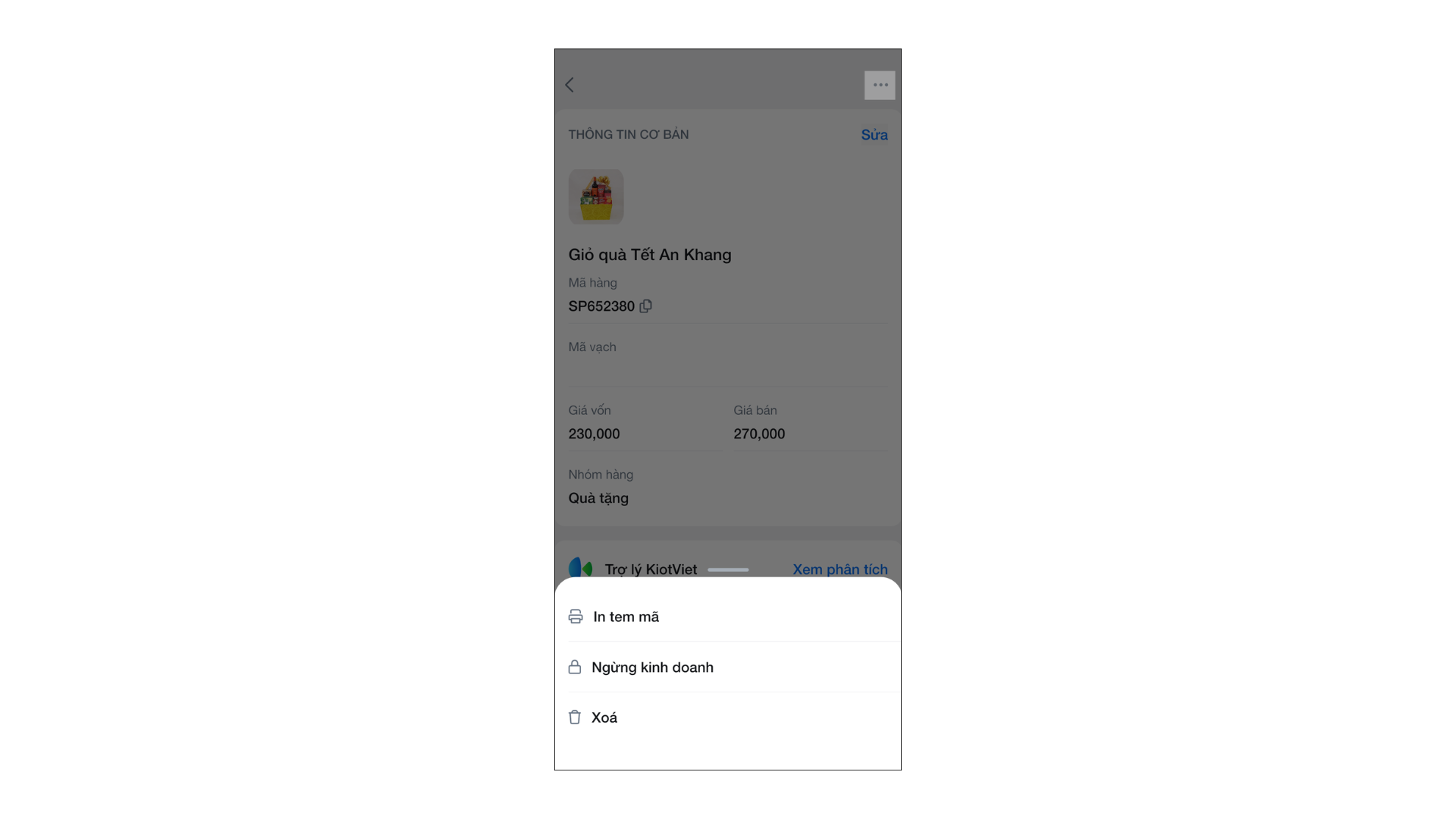The image size is (1456, 819).
Task: Click the lock icon for Ngừng kinh doanh
Action: 575,667
